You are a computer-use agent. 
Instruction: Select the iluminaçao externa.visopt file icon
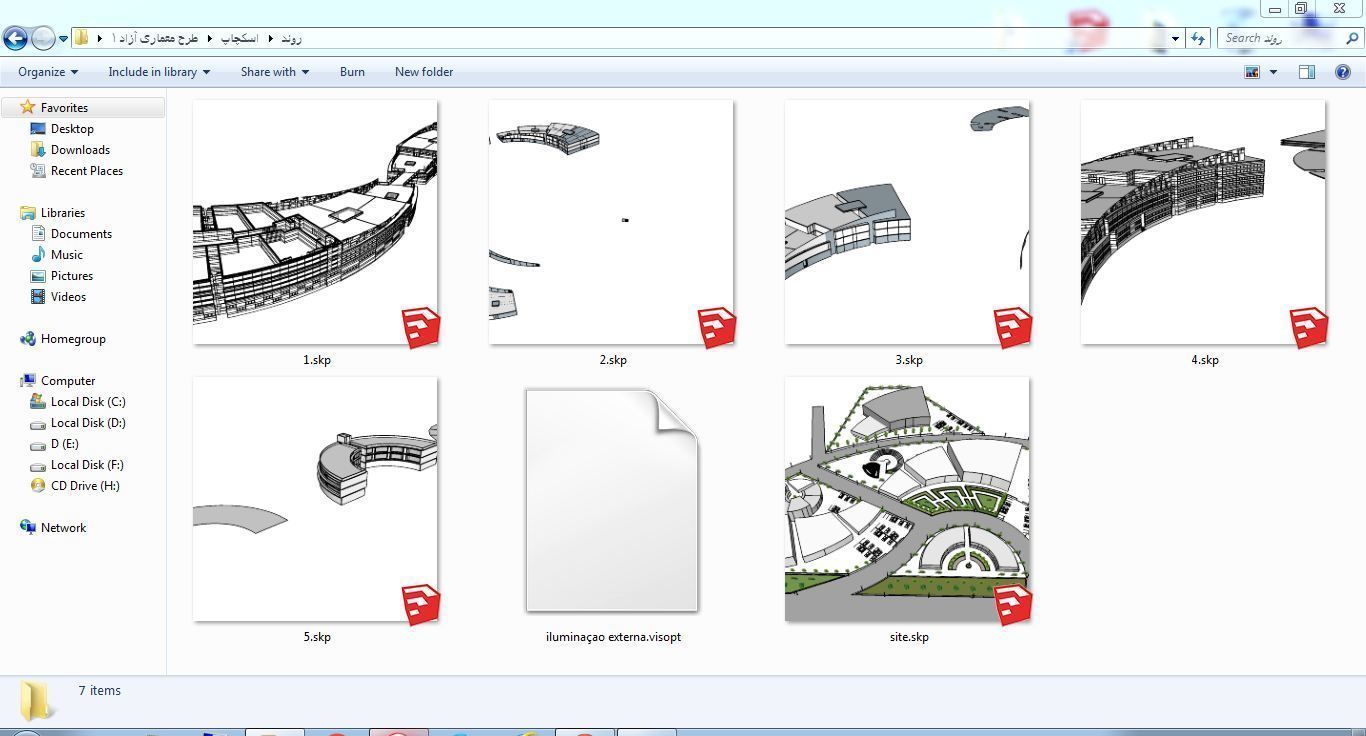[x=612, y=500]
